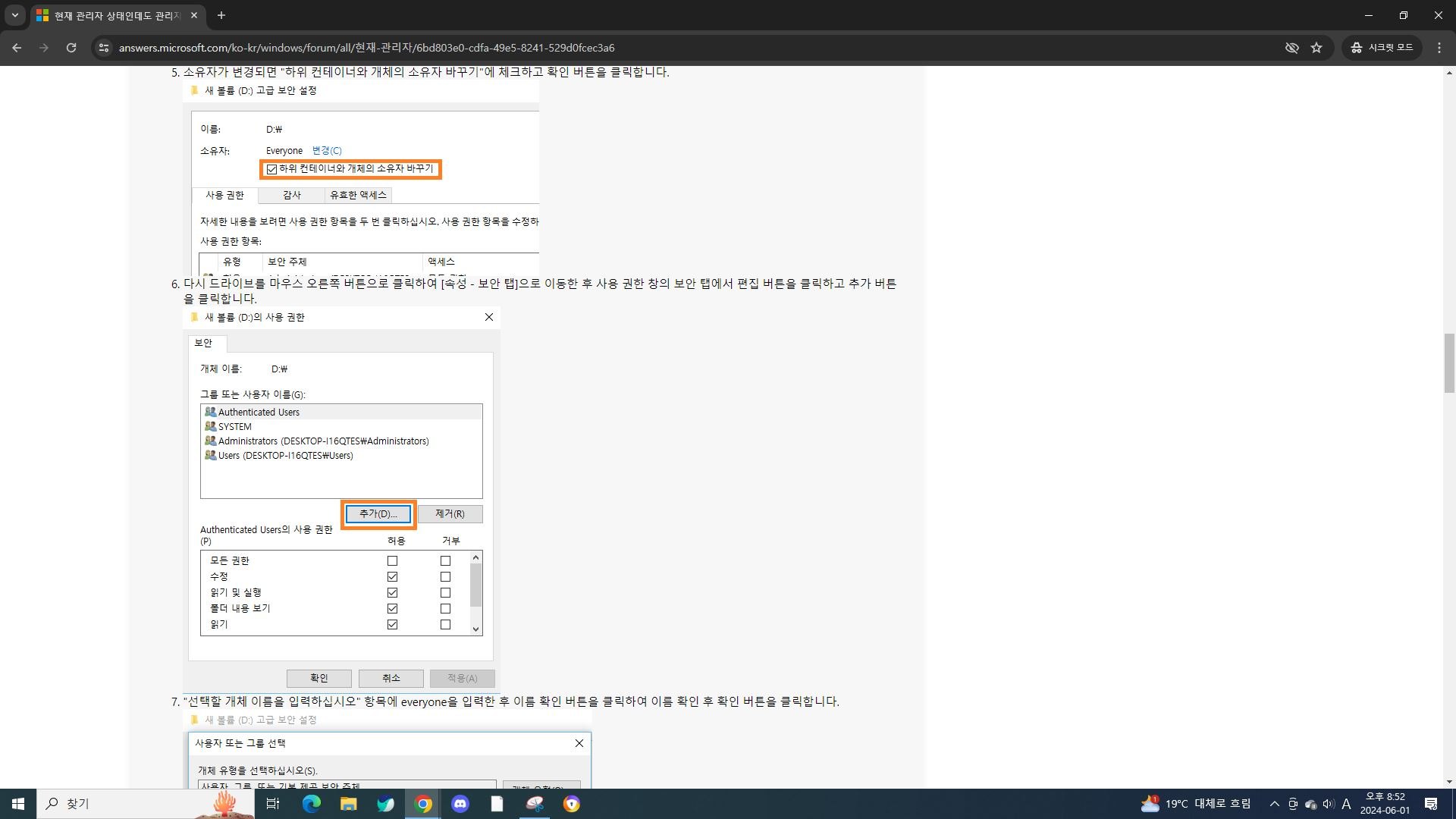Switch to the 감사 tab
1456x819 pixels.
point(292,195)
